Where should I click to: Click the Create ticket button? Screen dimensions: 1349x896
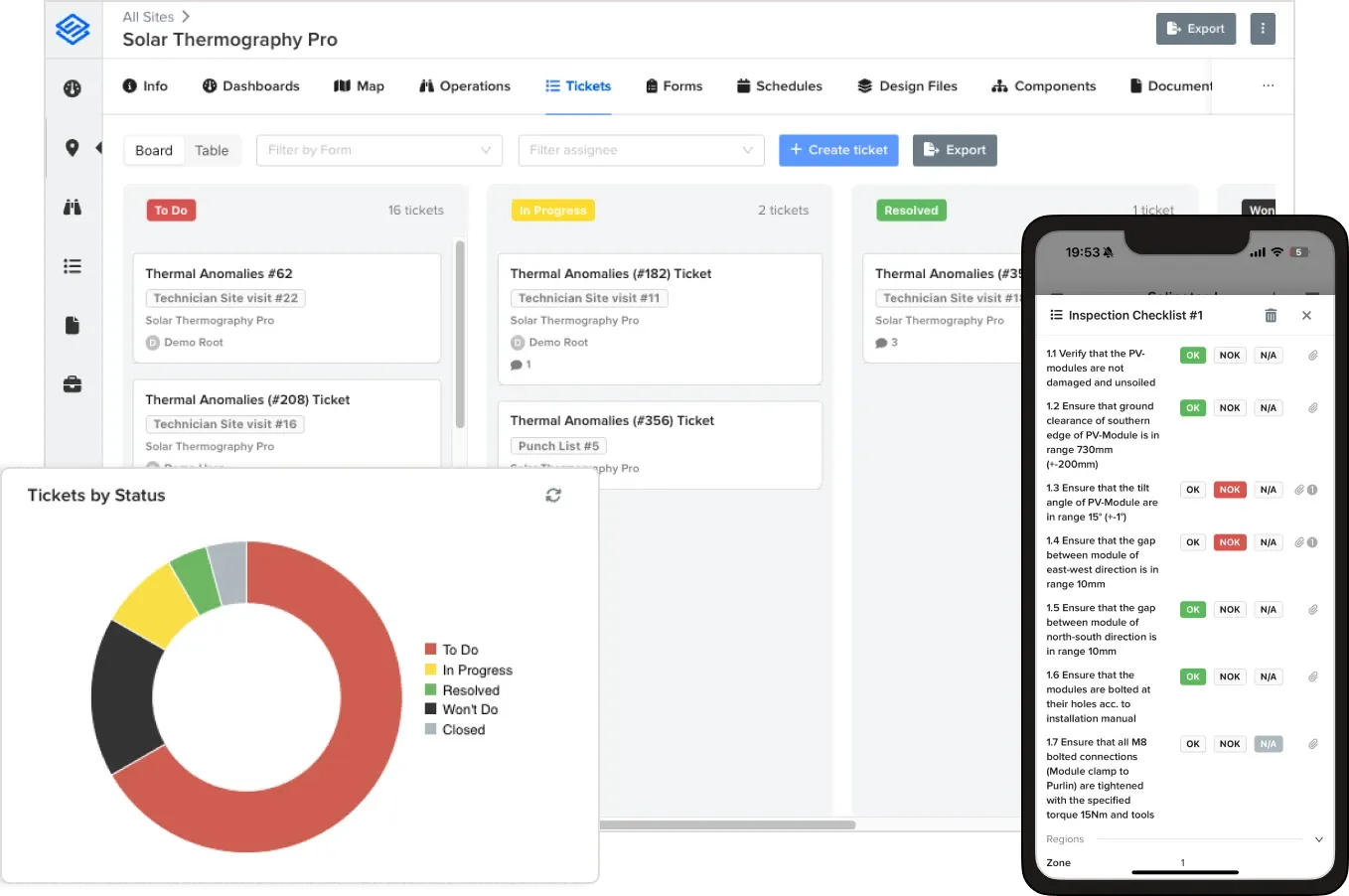point(838,150)
